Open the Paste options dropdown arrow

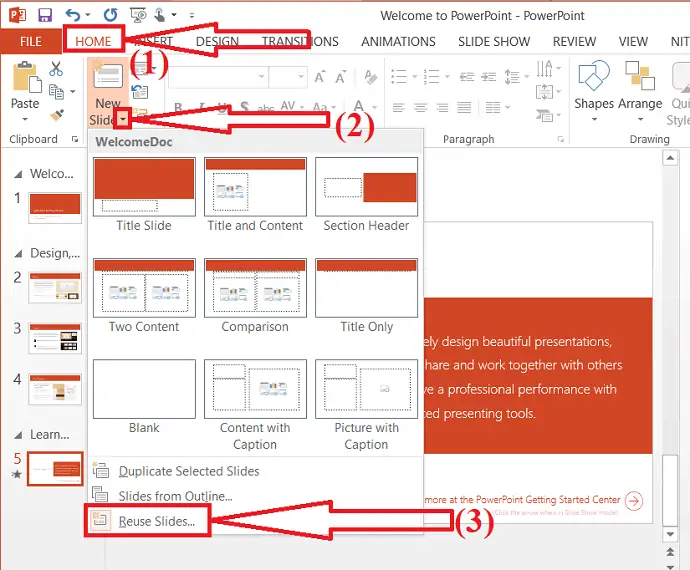click(25, 119)
